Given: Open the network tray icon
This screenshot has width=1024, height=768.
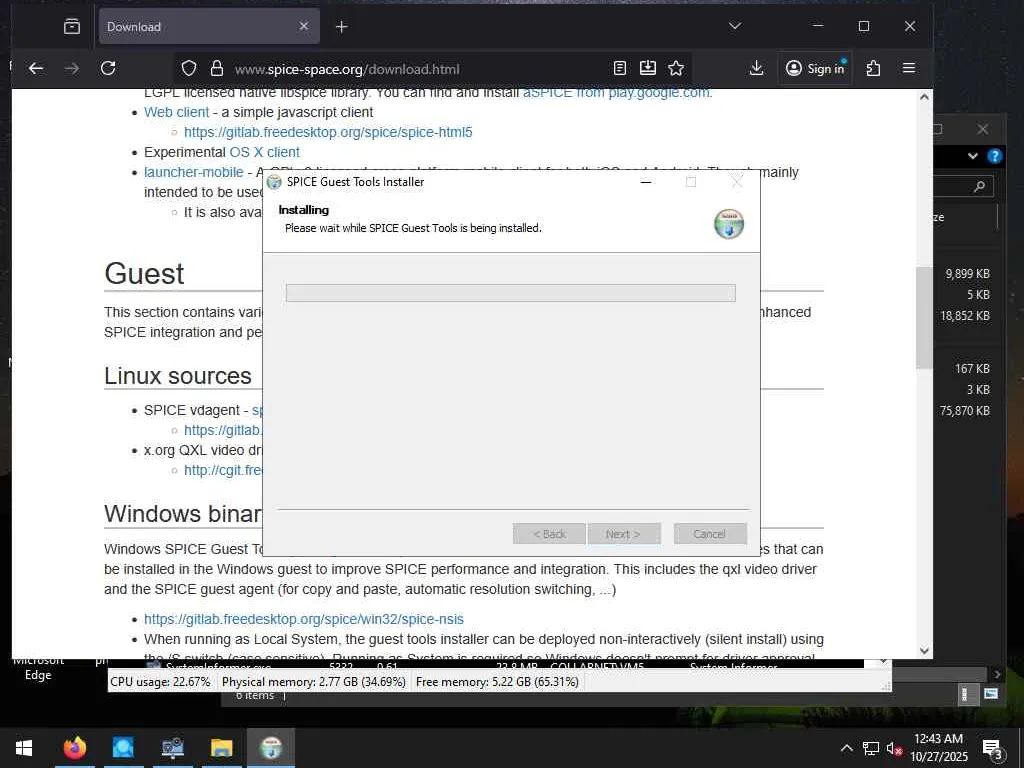Looking at the screenshot, I should coord(871,748).
